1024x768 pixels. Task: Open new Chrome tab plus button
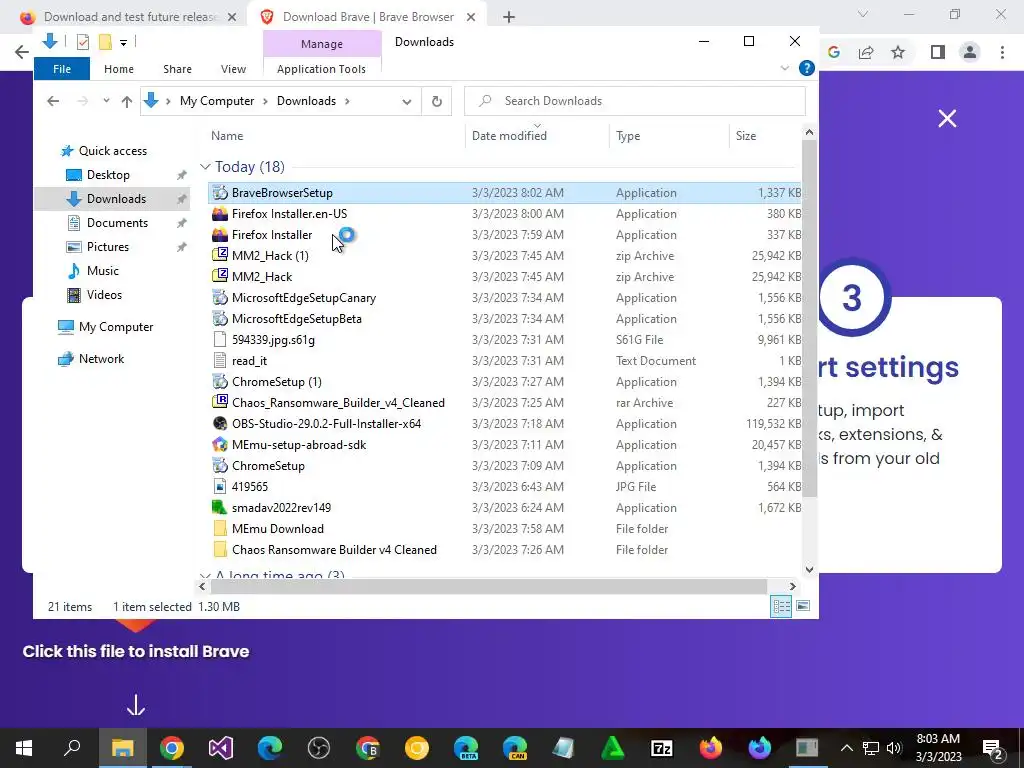[x=509, y=17]
